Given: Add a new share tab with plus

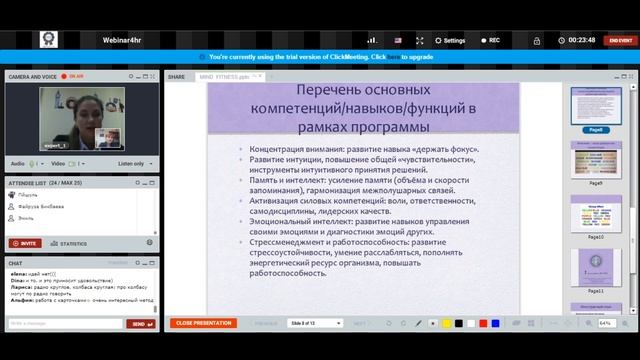Looking at the screenshot, I should tap(271, 77).
